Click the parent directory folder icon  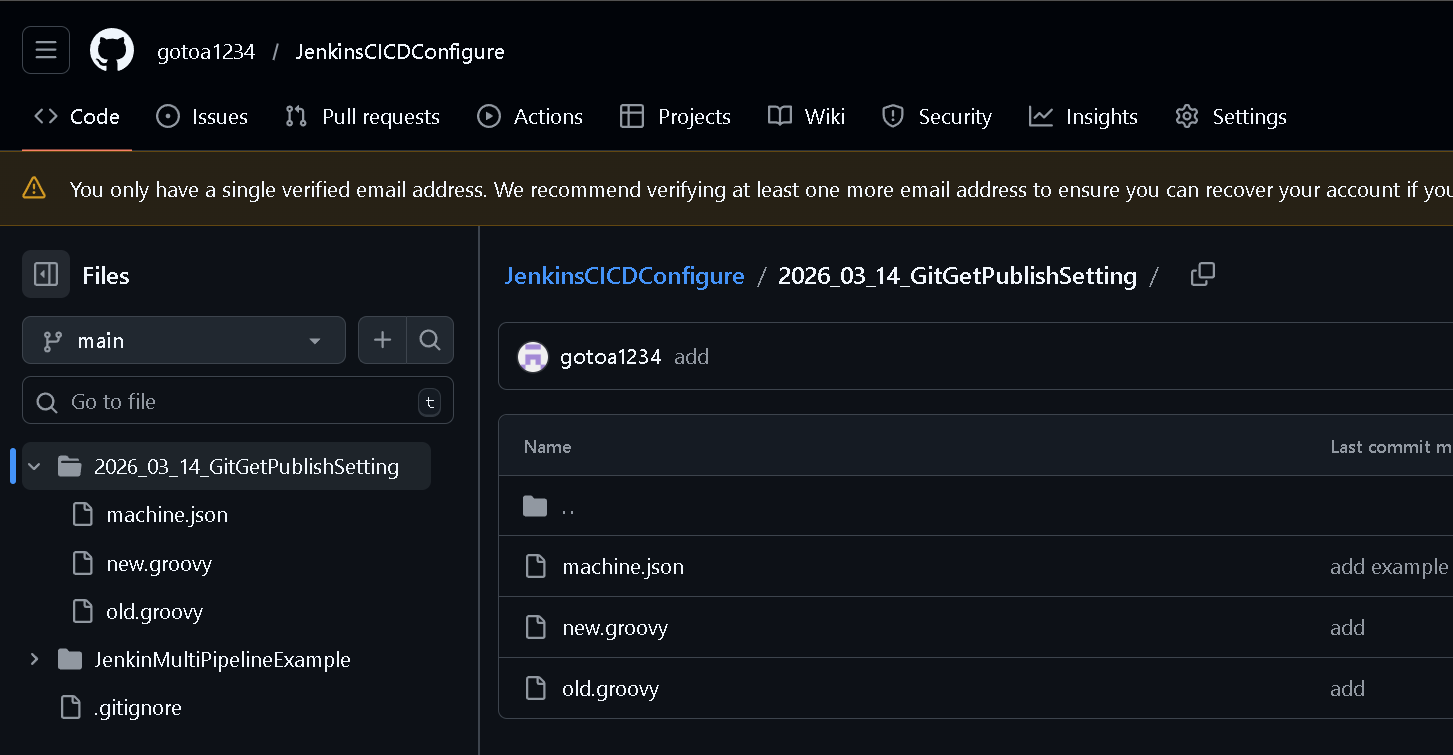point(535,507)
